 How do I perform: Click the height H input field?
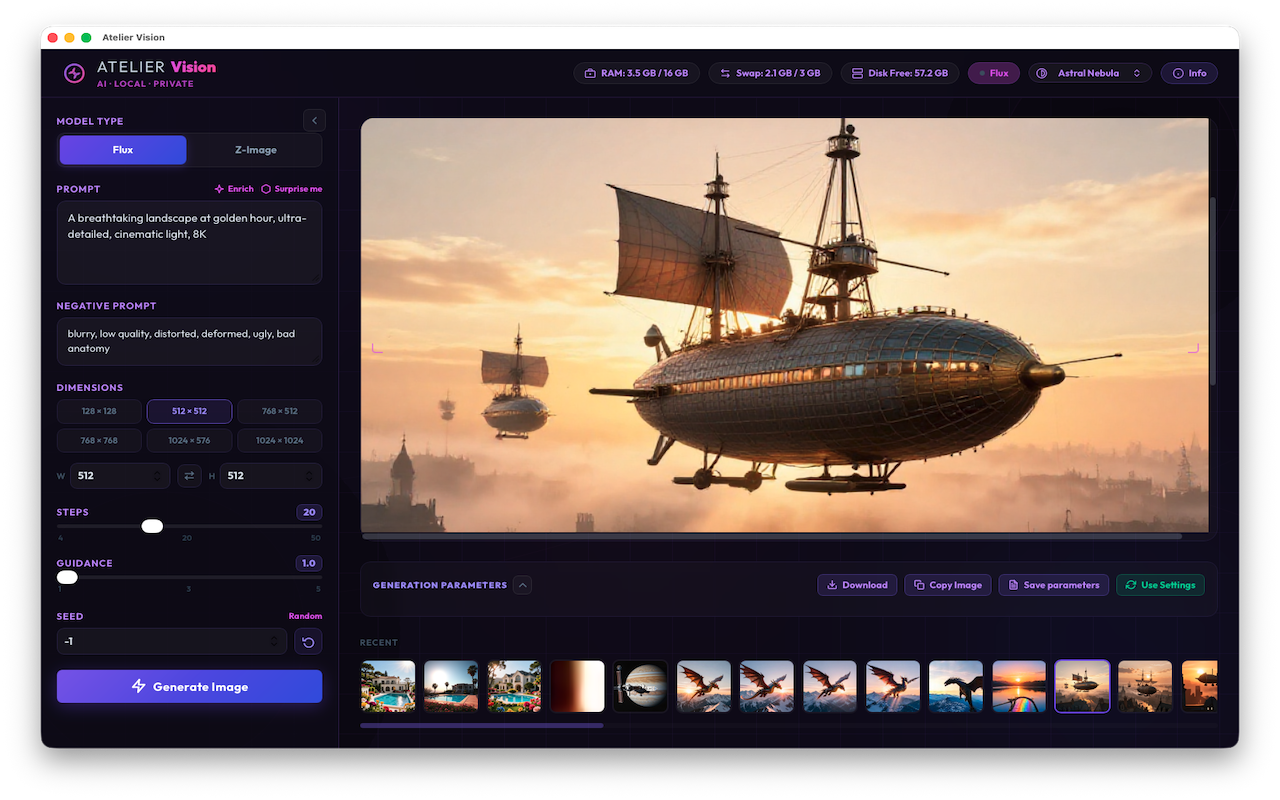tap(271, 476)
